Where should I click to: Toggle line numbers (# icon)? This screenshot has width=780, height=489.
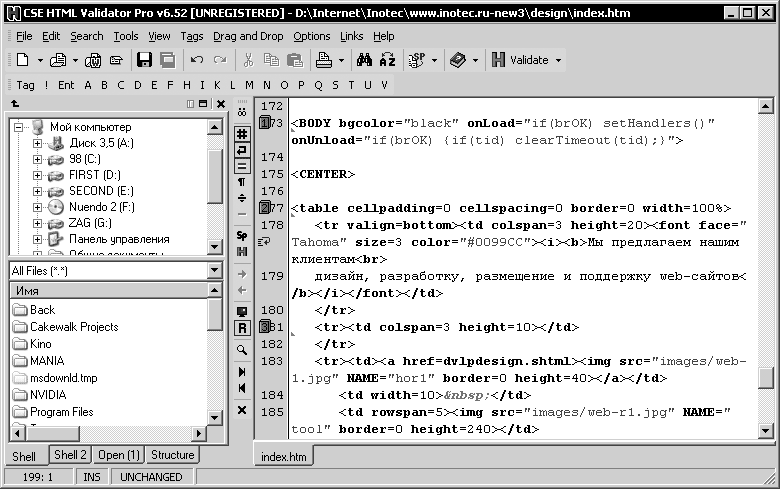(x=242, y=134)
